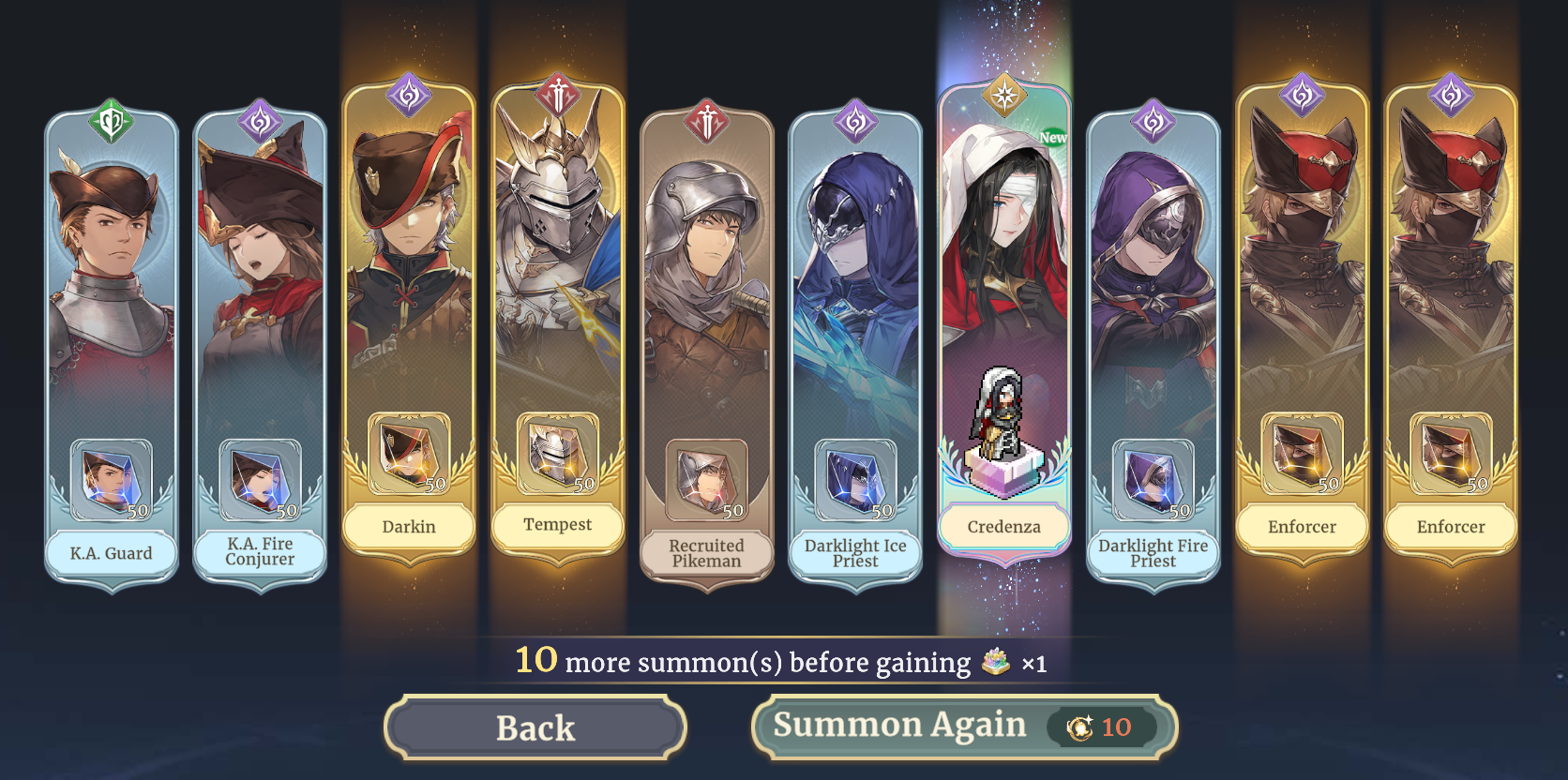This screenshot has height=780, width=1568.
Task: Select the green shield class icon above K.A. Guard
Action: point(111,121)
